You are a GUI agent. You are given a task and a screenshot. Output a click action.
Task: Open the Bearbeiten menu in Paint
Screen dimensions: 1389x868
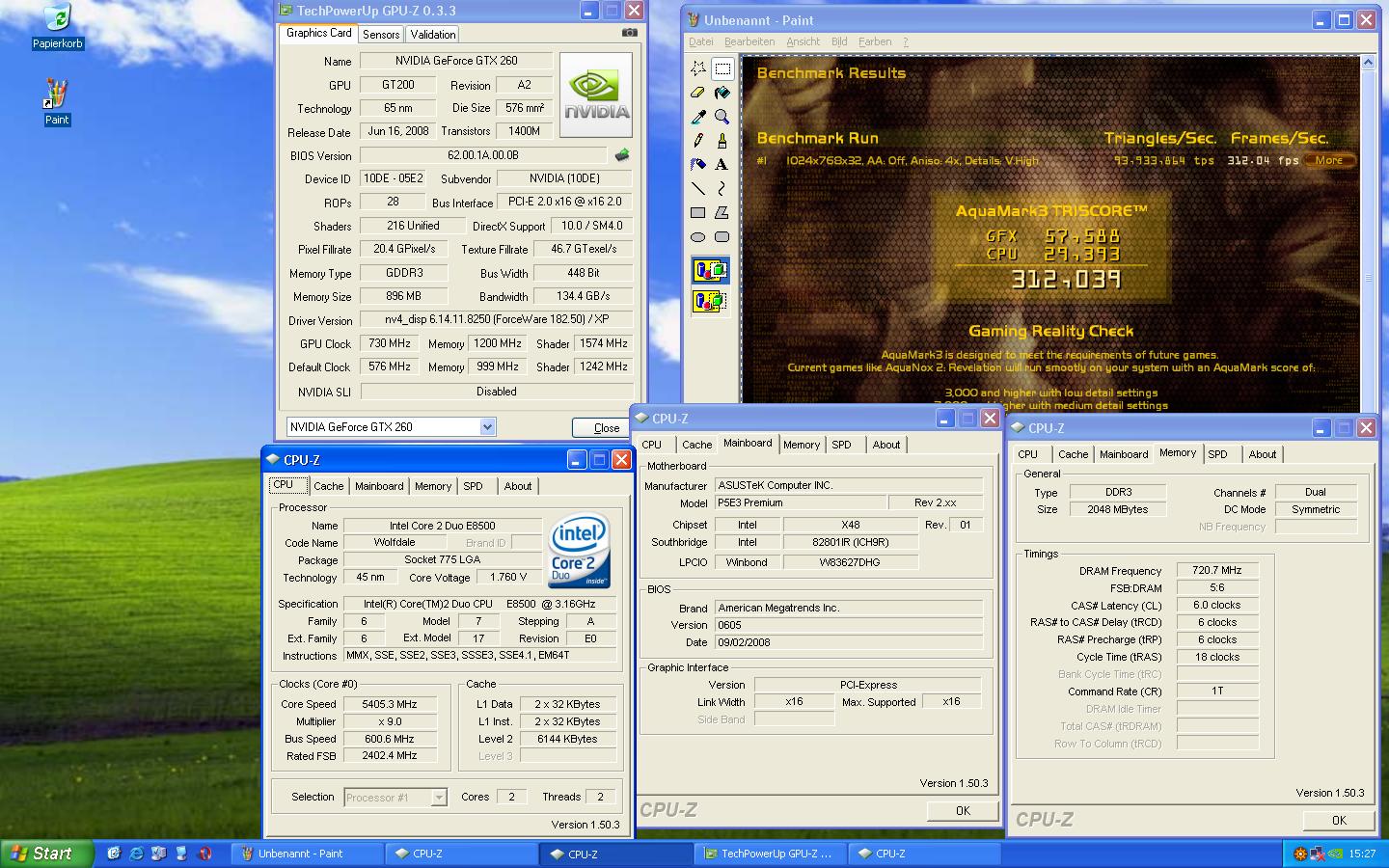pos(749,41)
